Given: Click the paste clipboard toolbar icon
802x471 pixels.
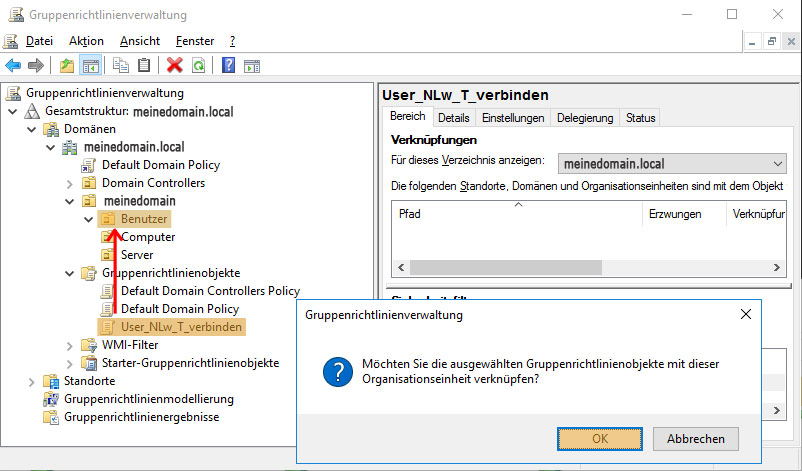Looking at the screenshot, I should tap(144, 66).
